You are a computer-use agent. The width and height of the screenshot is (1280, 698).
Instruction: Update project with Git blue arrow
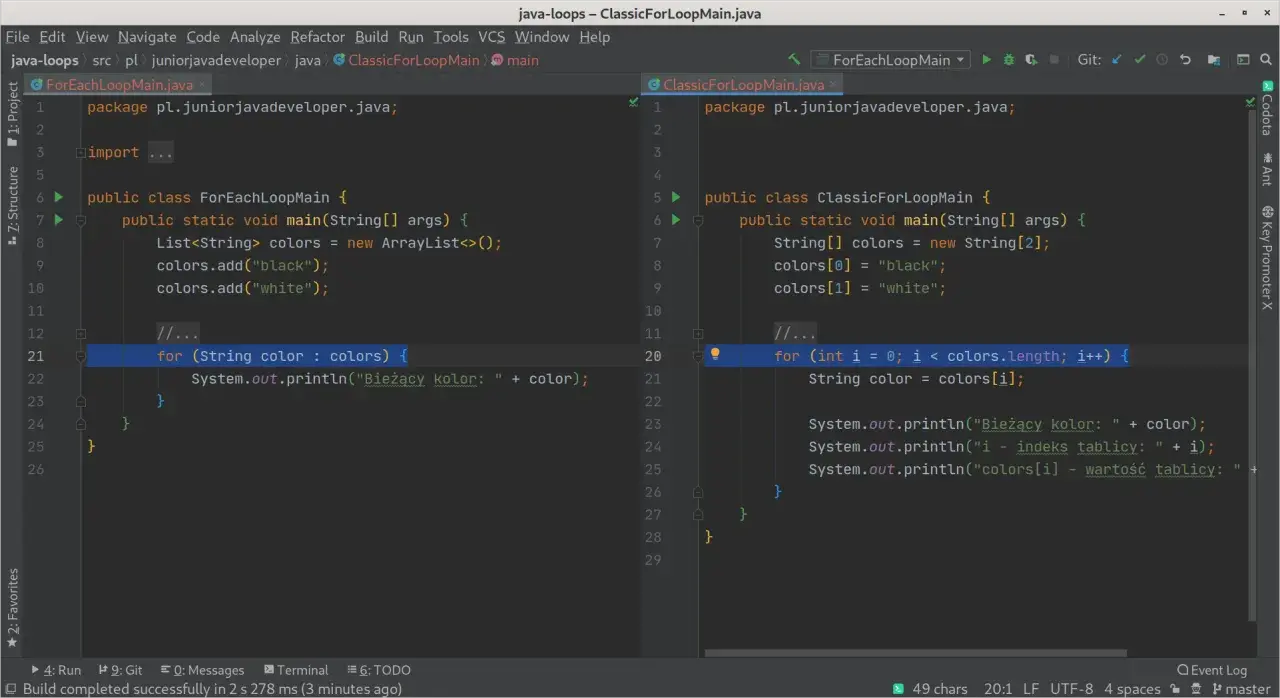pyautogui.click(x=1117, y=60)
